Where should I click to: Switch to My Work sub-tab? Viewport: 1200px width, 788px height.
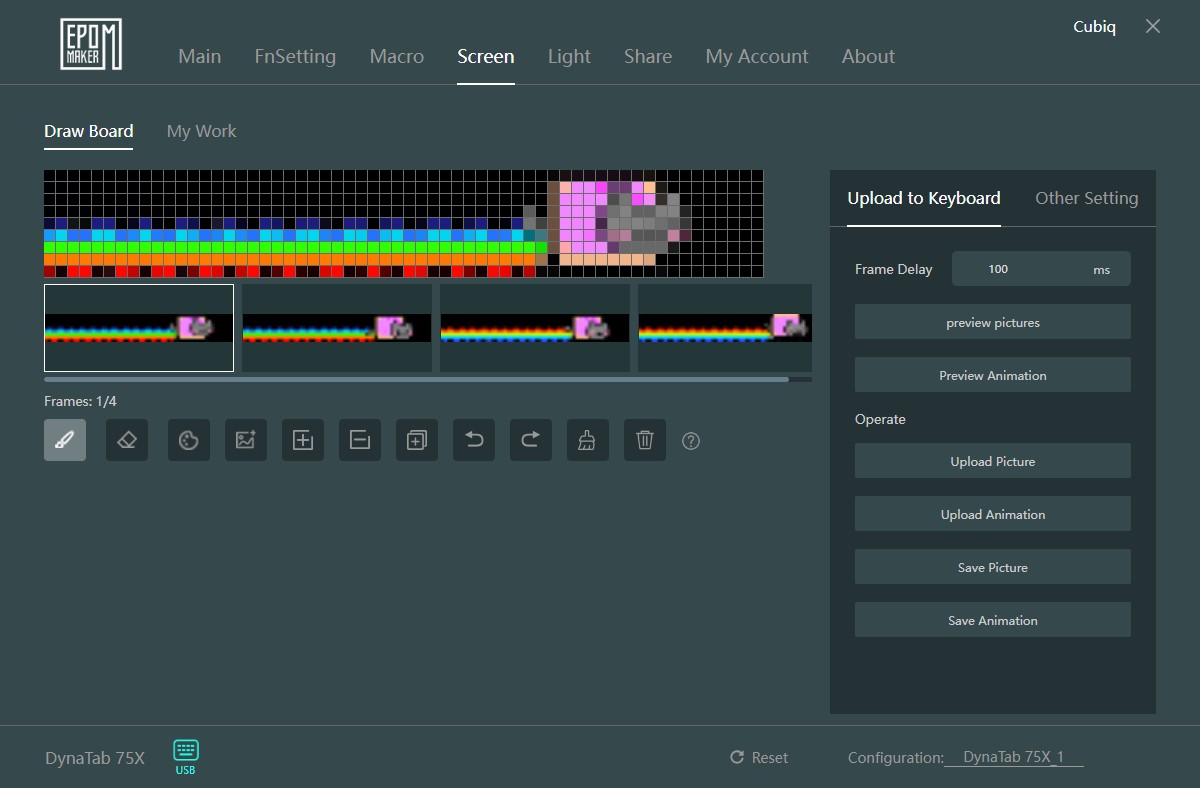coord(202,131)
